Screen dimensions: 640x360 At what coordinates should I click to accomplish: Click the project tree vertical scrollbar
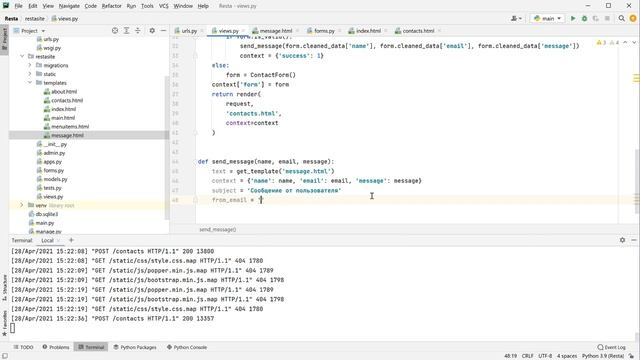point(167,147)
